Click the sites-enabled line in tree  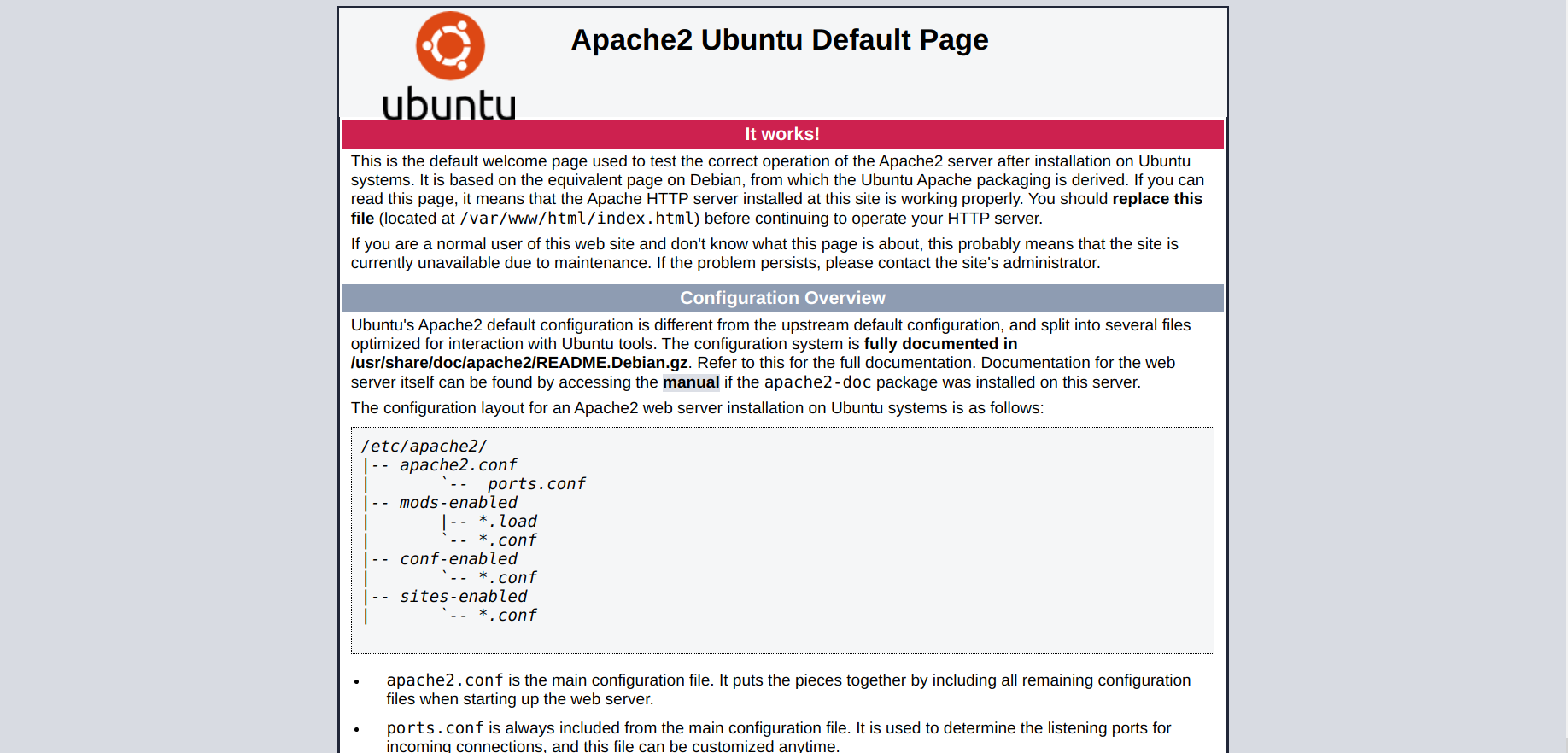point(463,597)
